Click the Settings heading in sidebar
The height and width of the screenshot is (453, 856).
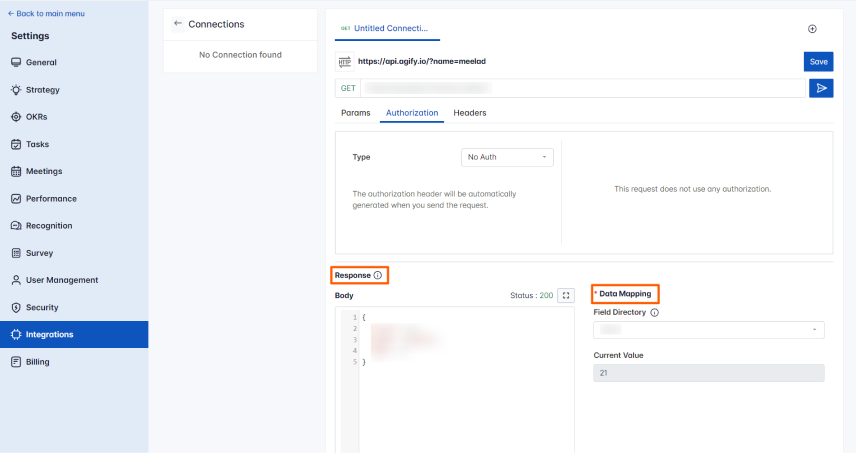[30, 36]
